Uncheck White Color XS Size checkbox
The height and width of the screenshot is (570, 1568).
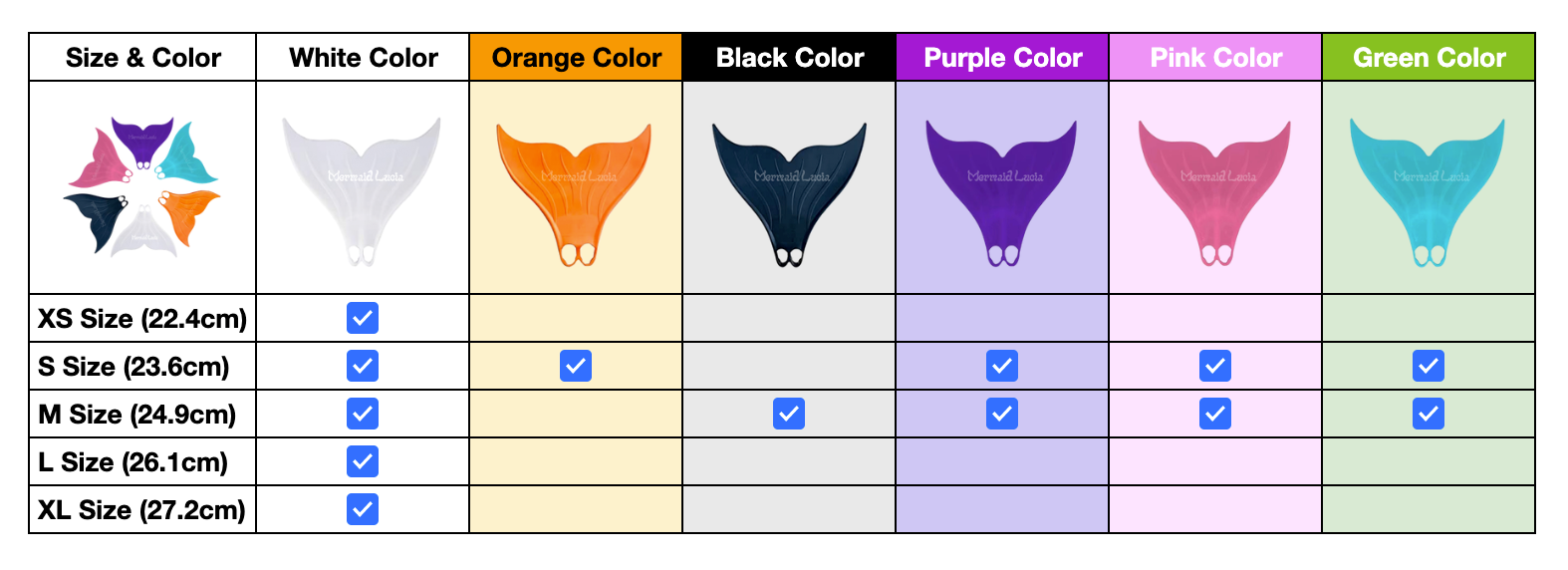pos(363,318)
